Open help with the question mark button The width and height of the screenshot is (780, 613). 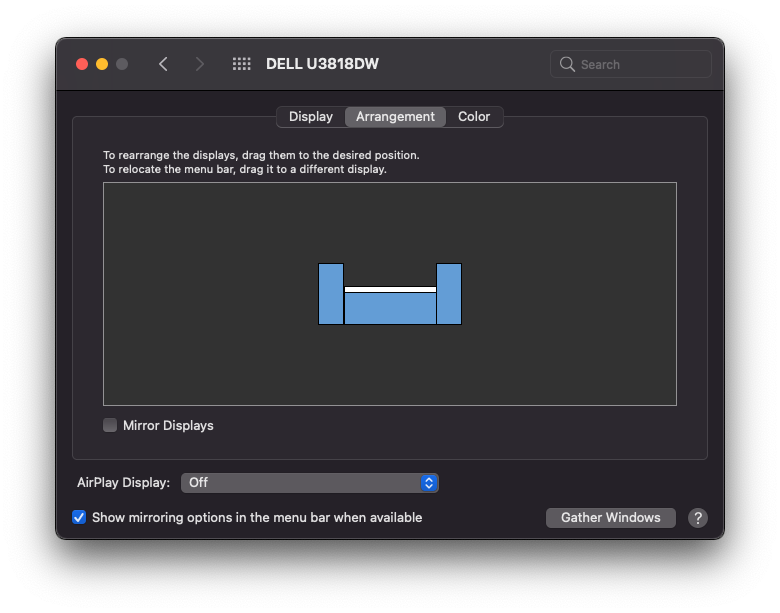point(698,518)
